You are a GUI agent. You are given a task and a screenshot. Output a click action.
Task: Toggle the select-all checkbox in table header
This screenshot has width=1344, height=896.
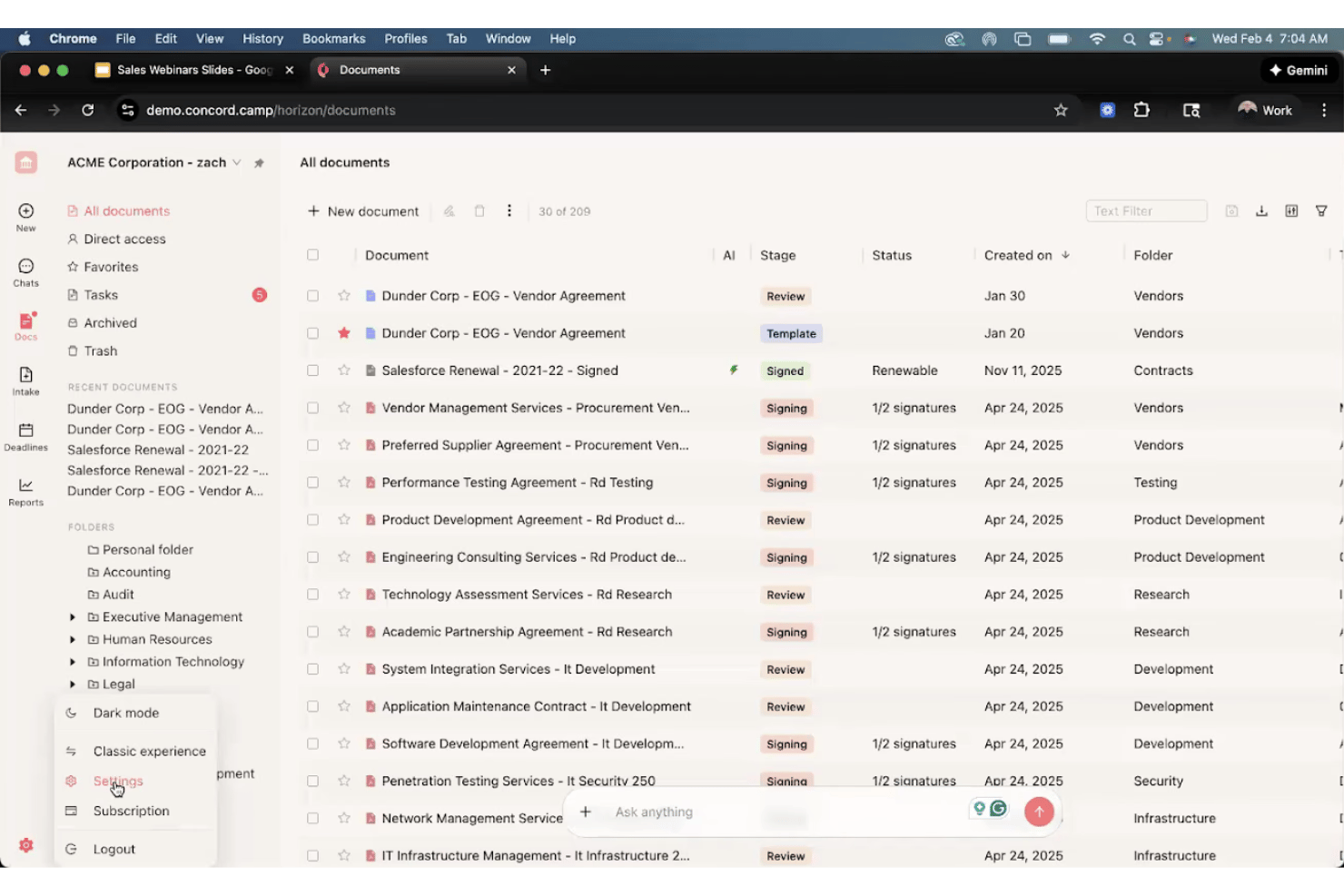point(312,255)
